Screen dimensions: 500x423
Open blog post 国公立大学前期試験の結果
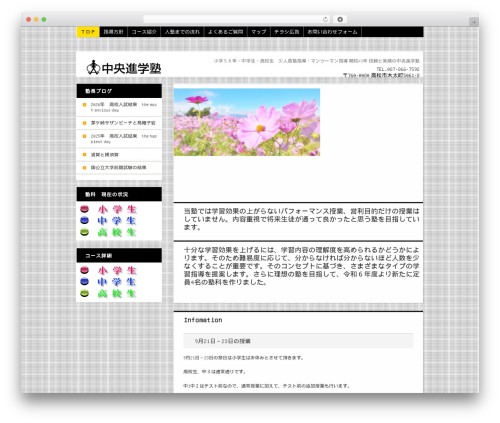[118, 168]
